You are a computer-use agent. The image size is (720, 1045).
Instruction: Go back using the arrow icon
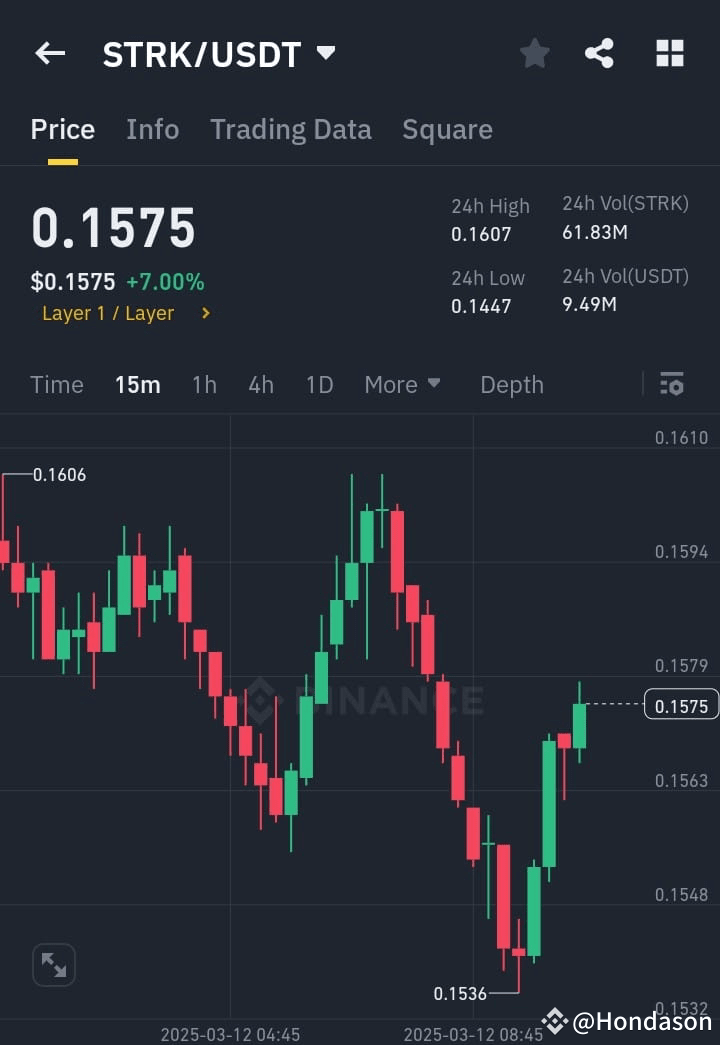50,54
